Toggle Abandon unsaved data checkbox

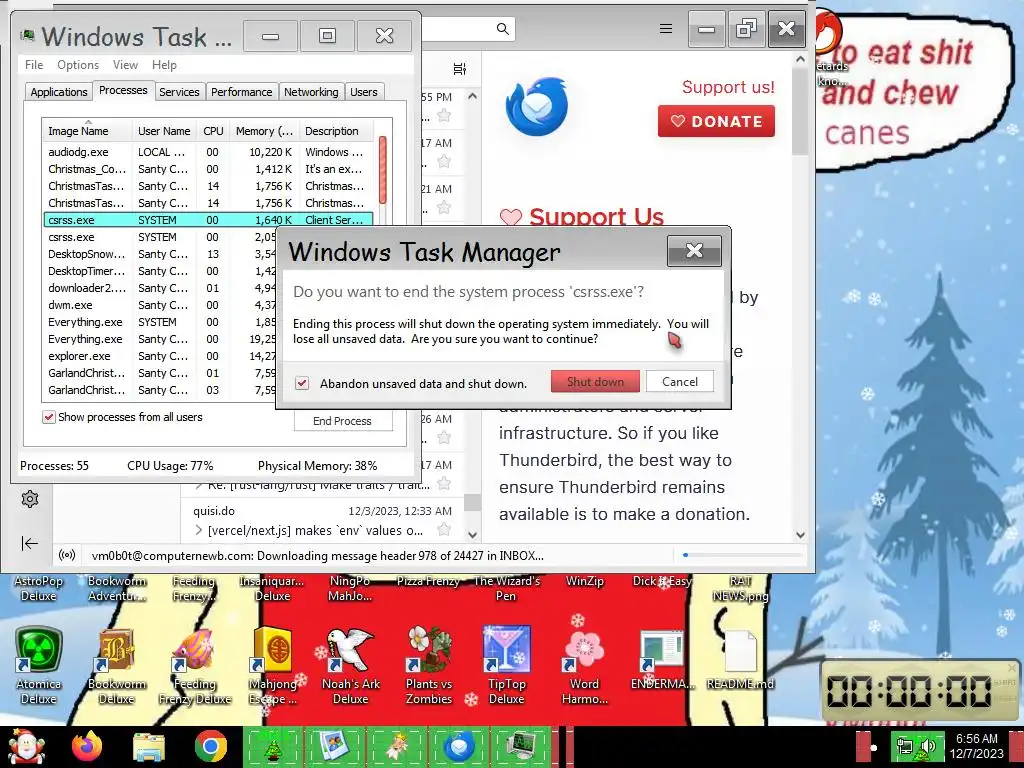point(302,383)
